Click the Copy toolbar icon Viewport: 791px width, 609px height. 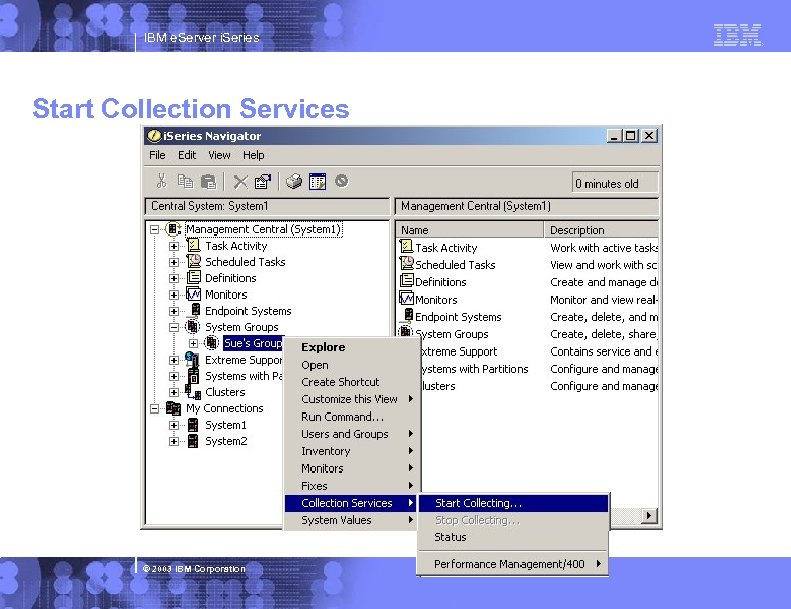(186, 181)
